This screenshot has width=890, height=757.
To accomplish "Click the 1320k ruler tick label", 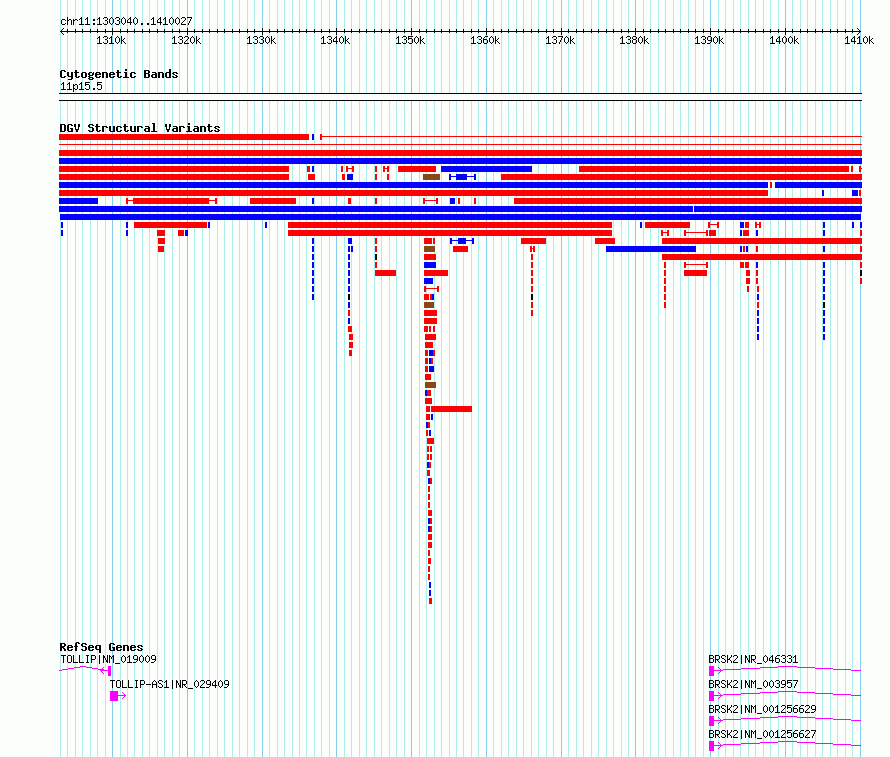I will click(186, 40).
